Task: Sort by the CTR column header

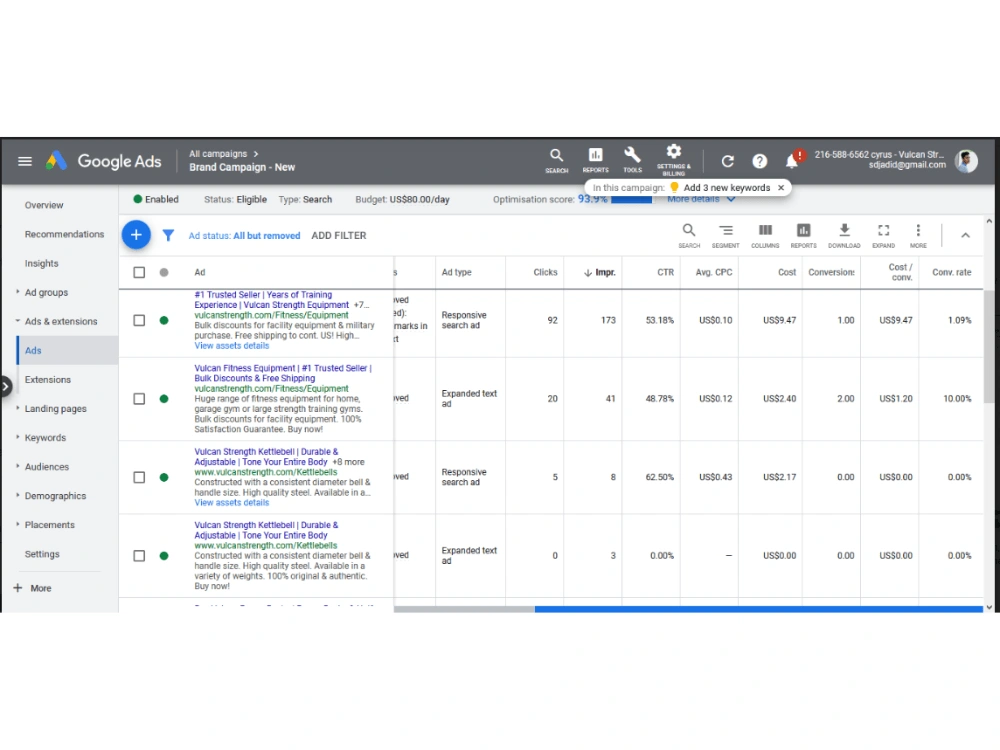Action: 665,272
